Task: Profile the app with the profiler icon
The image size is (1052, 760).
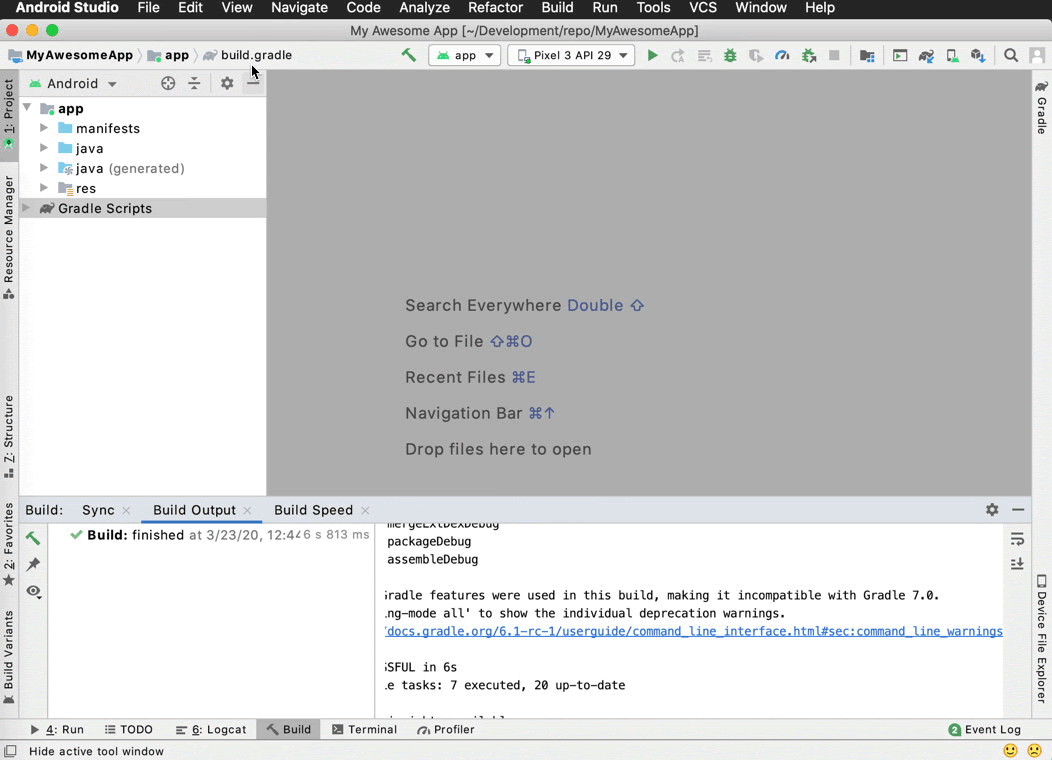Action: 782,56
